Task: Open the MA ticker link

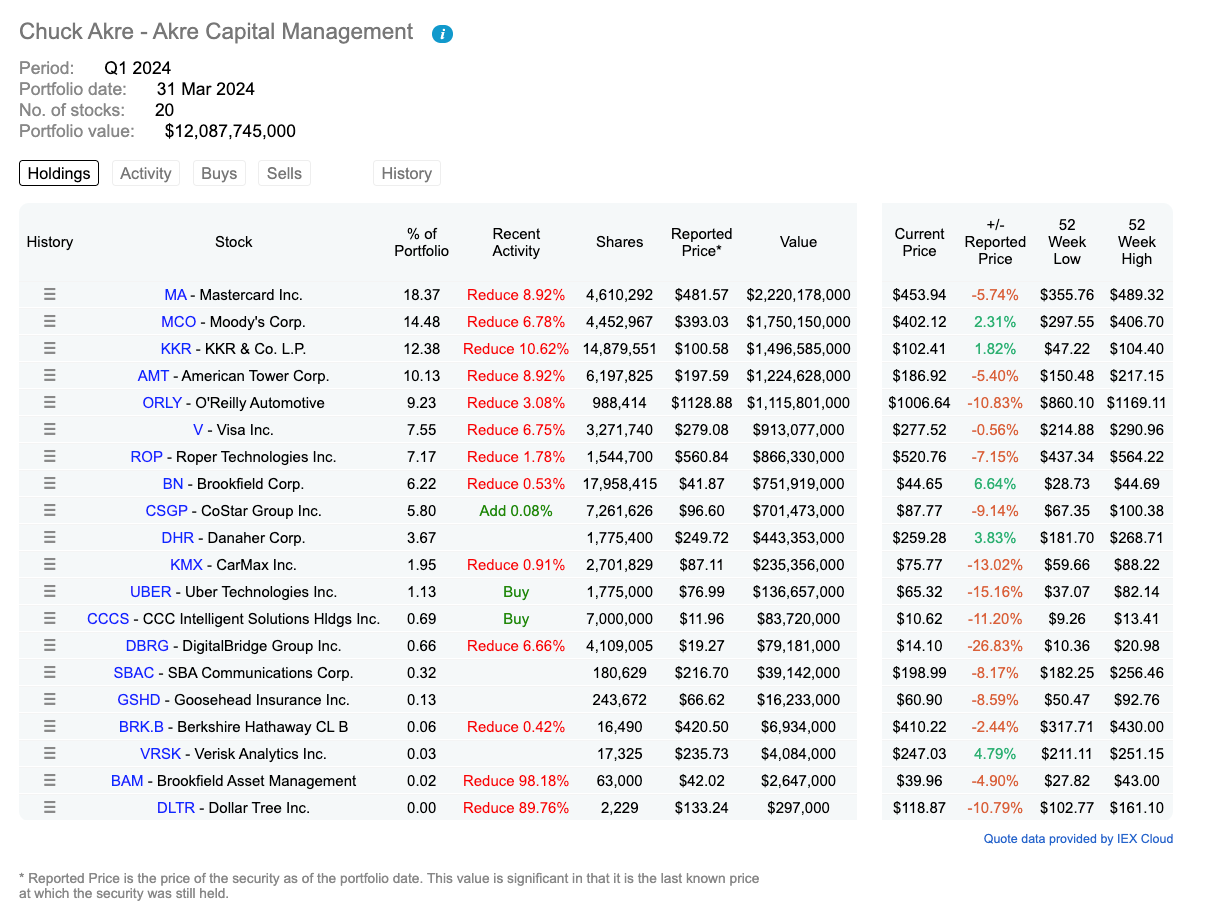Action: (x=175, y=295)
